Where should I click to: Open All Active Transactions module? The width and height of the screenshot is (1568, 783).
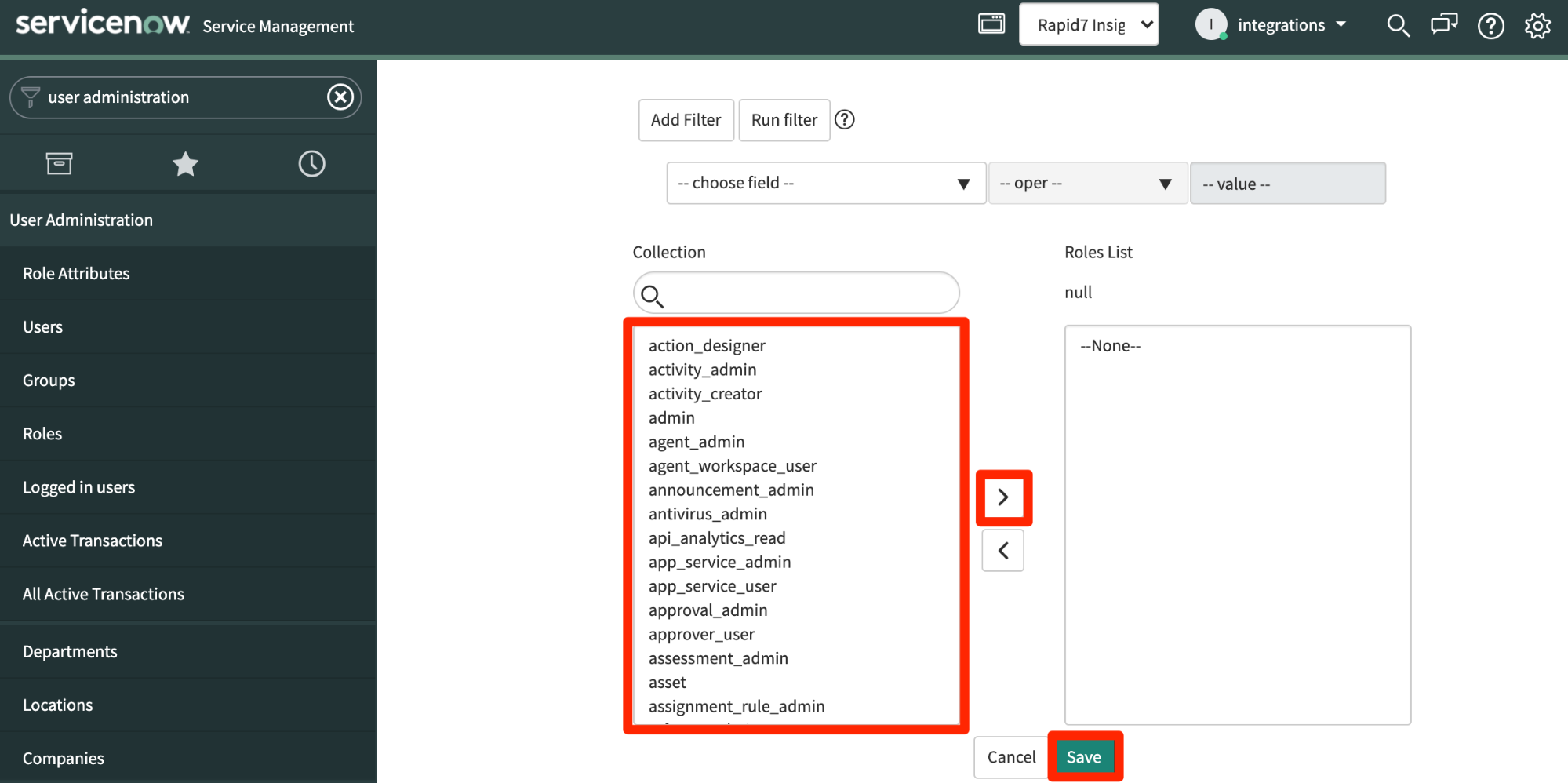(188, 594)
